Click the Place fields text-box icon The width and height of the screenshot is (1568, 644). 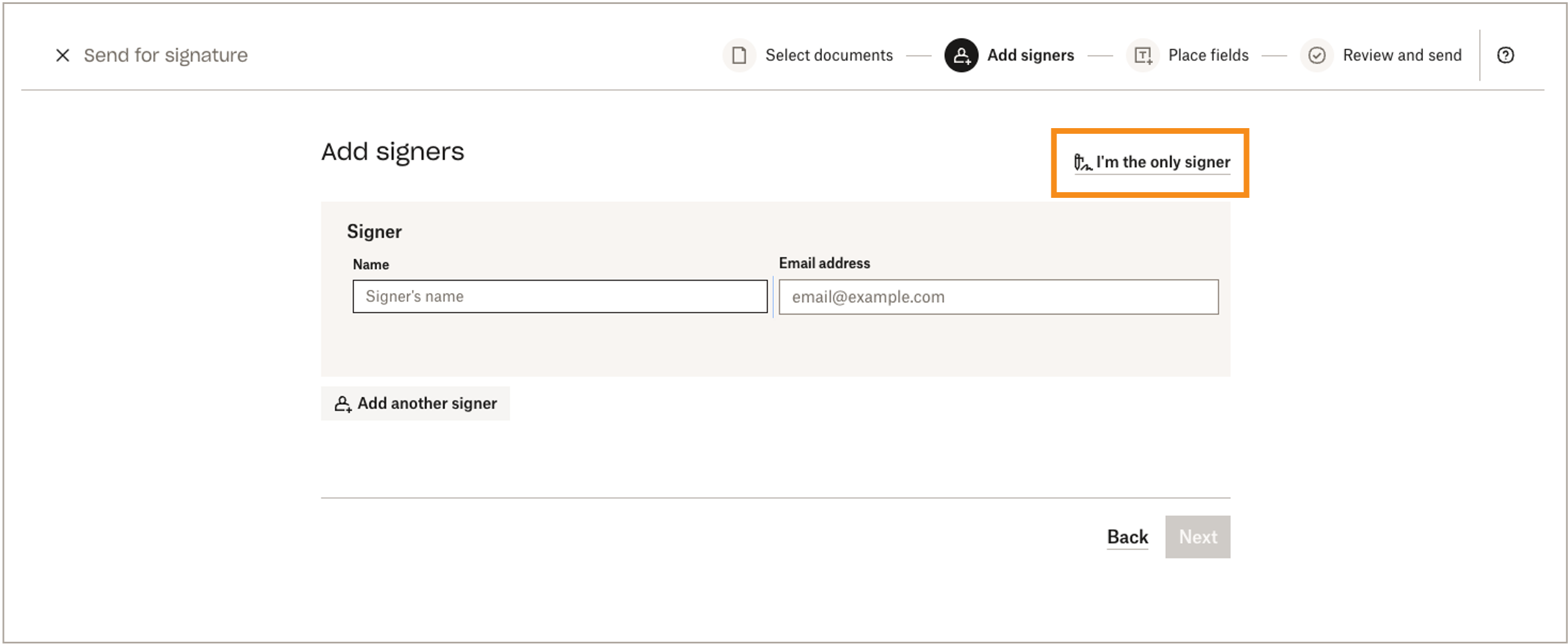tap(1143, 56)
